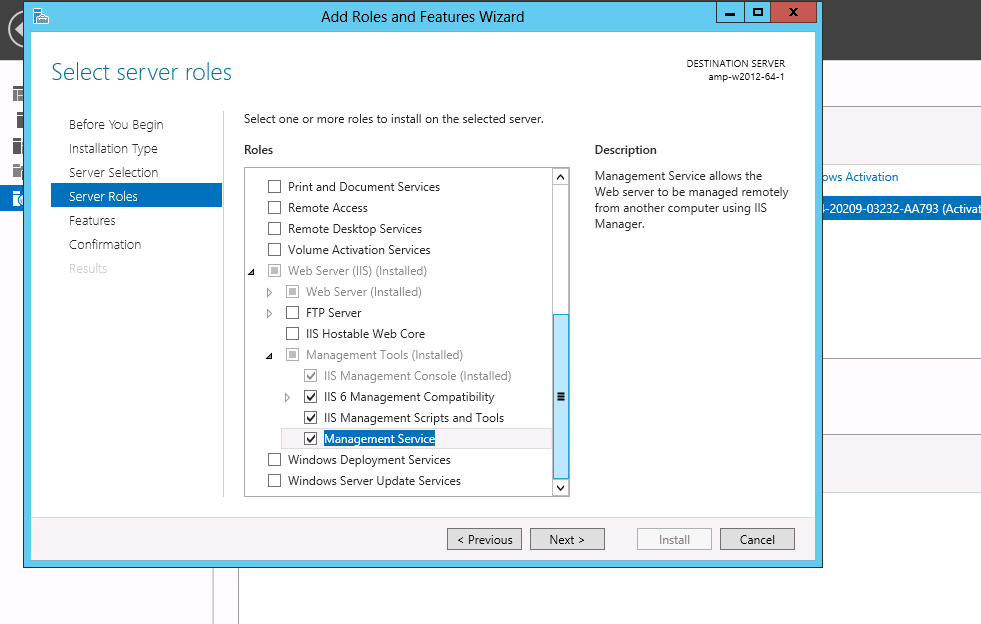
Task: Expand the FTP Server node
Action: [x=270, y=313]
